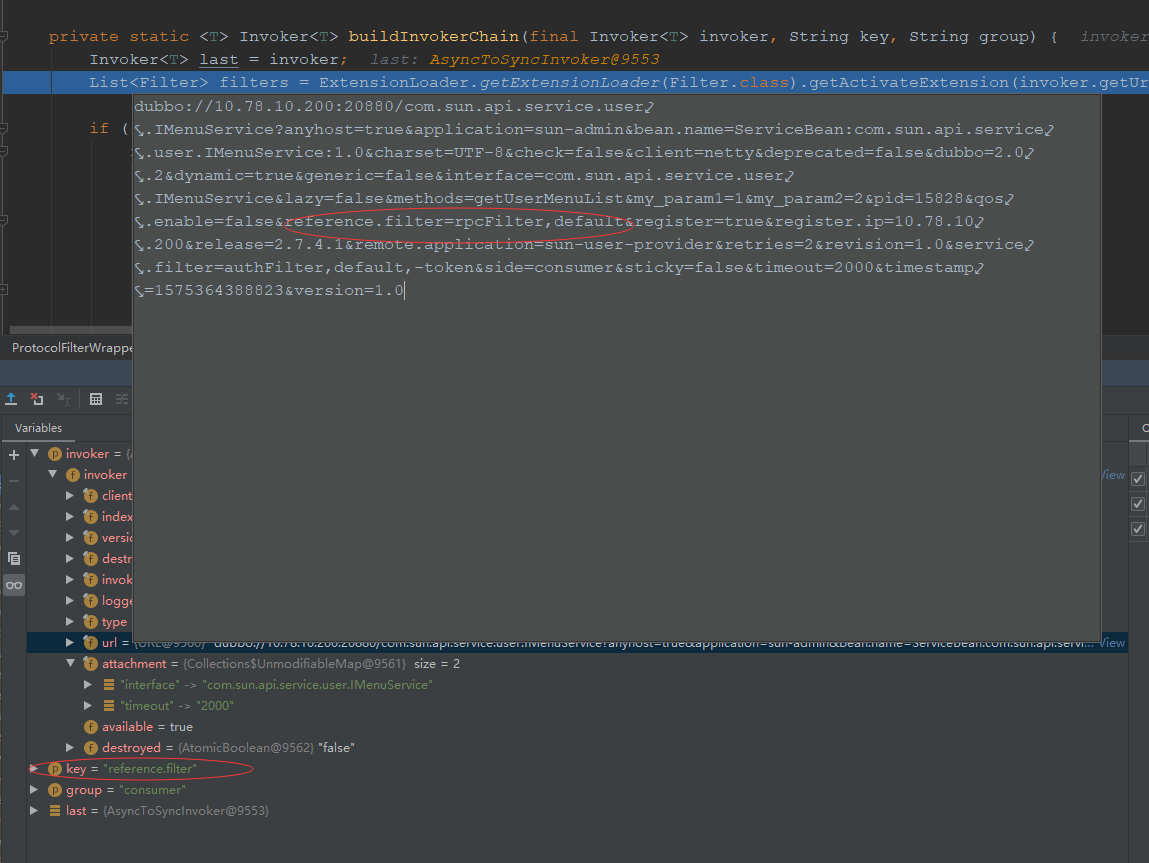This screenshot has width=1149, height=863.
Task: Click the ProtocolFilterWrapp tab at bottom left
Action: [x=66, y=347]
